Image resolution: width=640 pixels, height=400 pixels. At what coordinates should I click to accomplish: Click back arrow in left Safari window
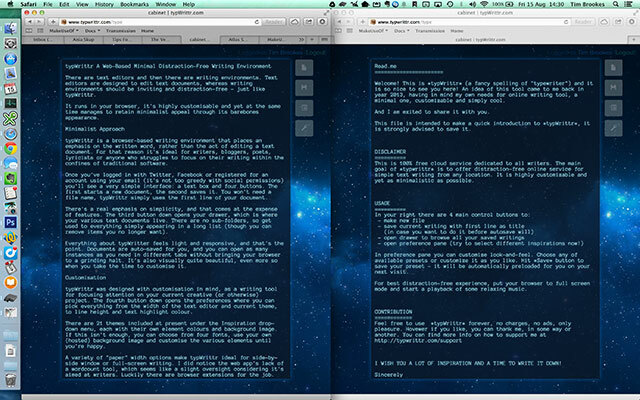(30, 22)
